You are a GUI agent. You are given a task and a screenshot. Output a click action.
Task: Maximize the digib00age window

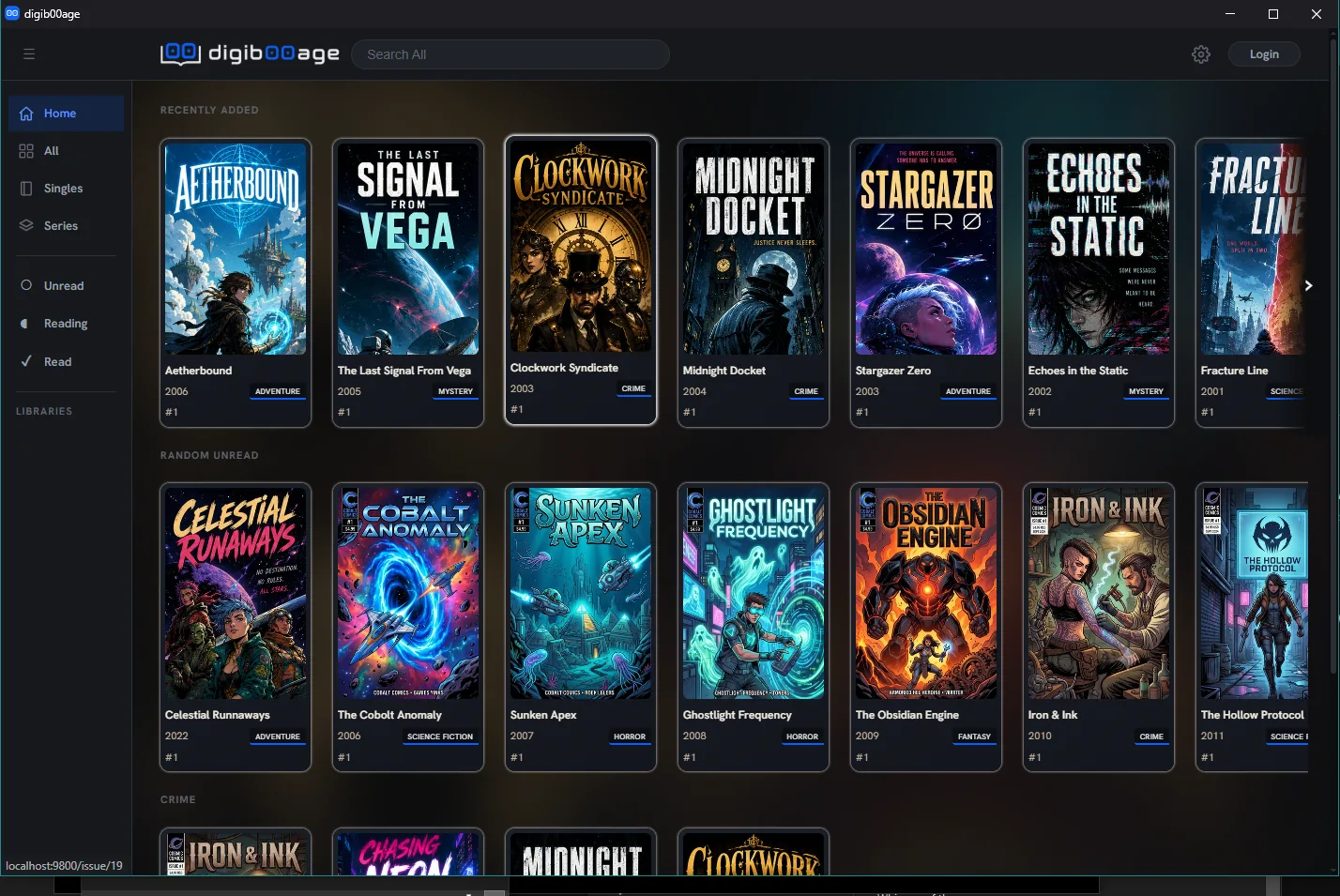(1273, 13)
